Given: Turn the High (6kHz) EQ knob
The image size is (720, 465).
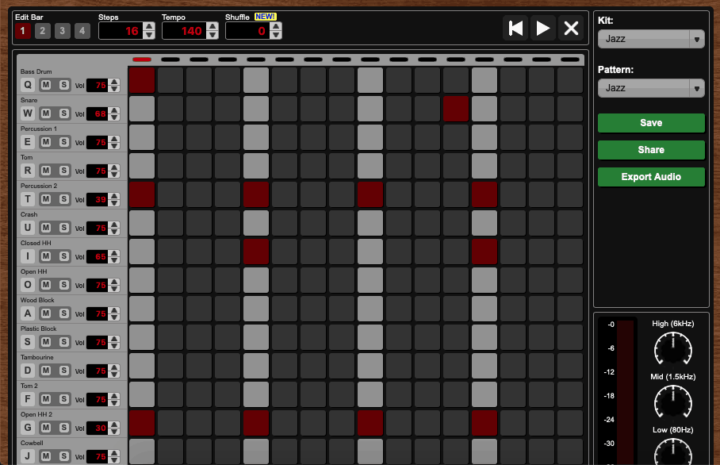Looking at the screenshot, I should (x=673, y=349).
